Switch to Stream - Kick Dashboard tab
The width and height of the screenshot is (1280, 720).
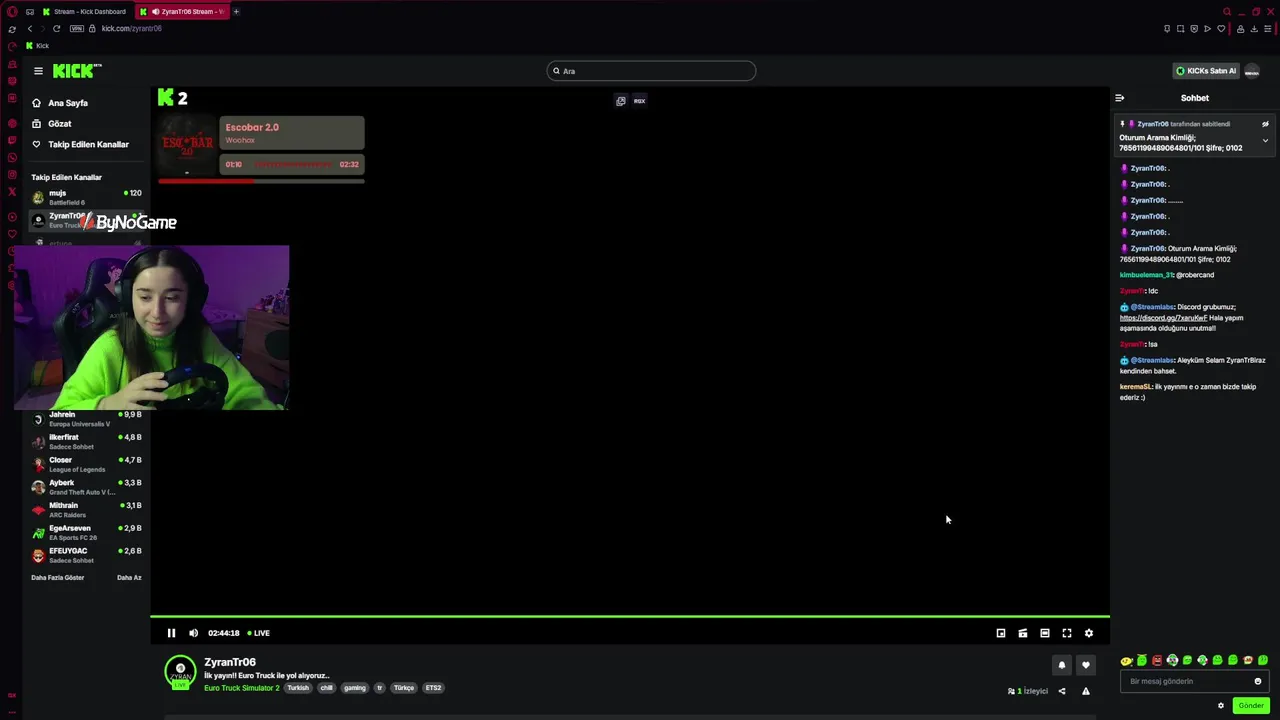[84, 12]
